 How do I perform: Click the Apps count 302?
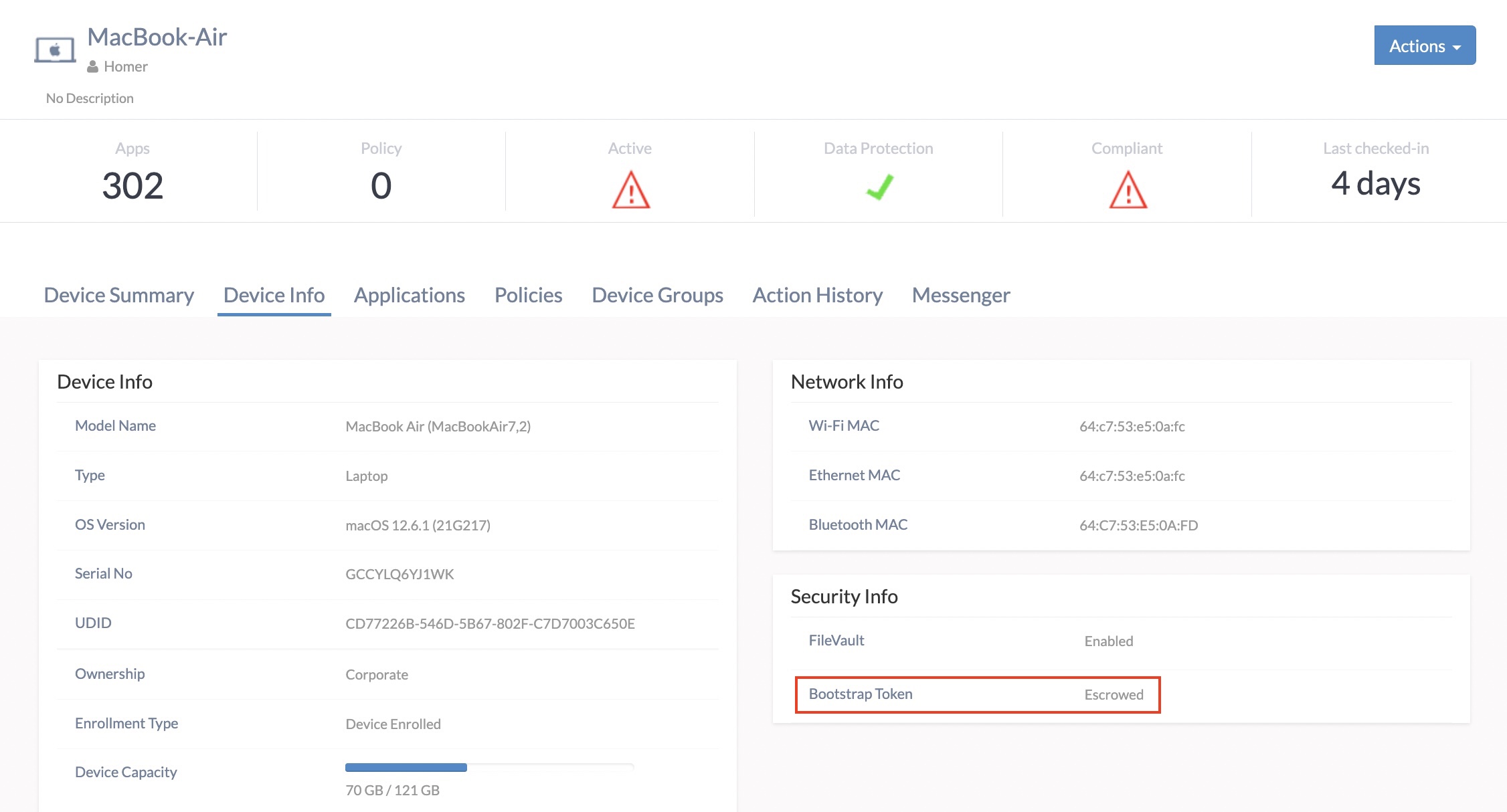[132, 185]
